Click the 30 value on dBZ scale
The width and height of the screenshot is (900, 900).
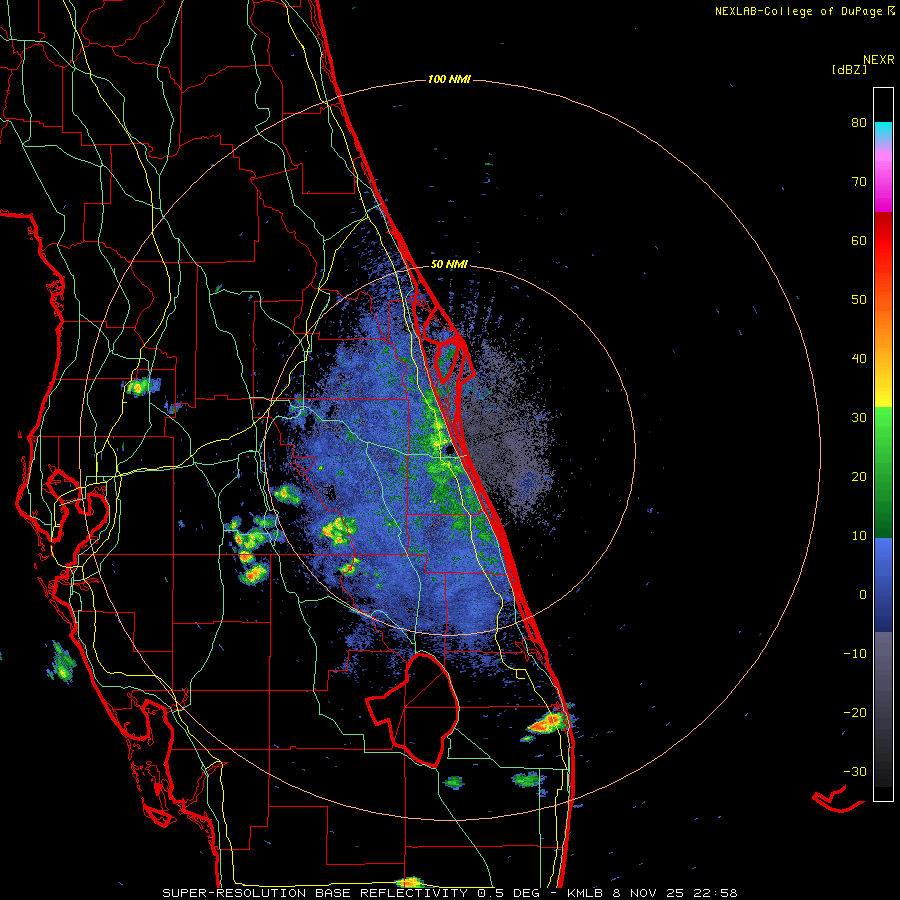click(x=859, y=418)
